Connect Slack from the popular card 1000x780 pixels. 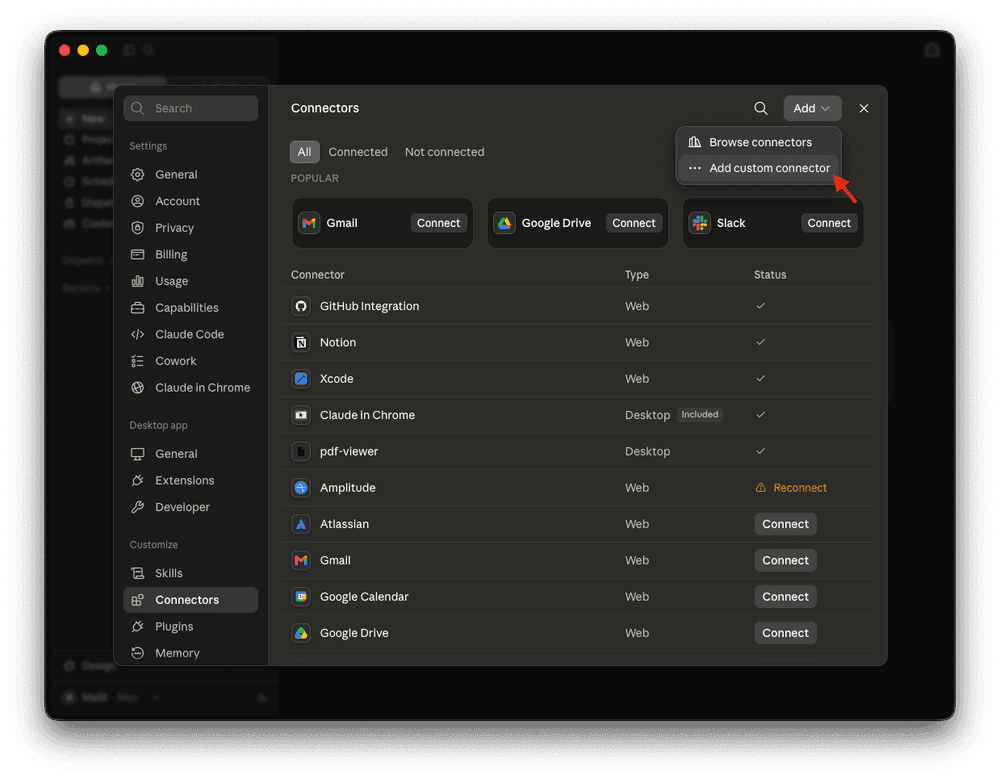[x=828, y=223]
